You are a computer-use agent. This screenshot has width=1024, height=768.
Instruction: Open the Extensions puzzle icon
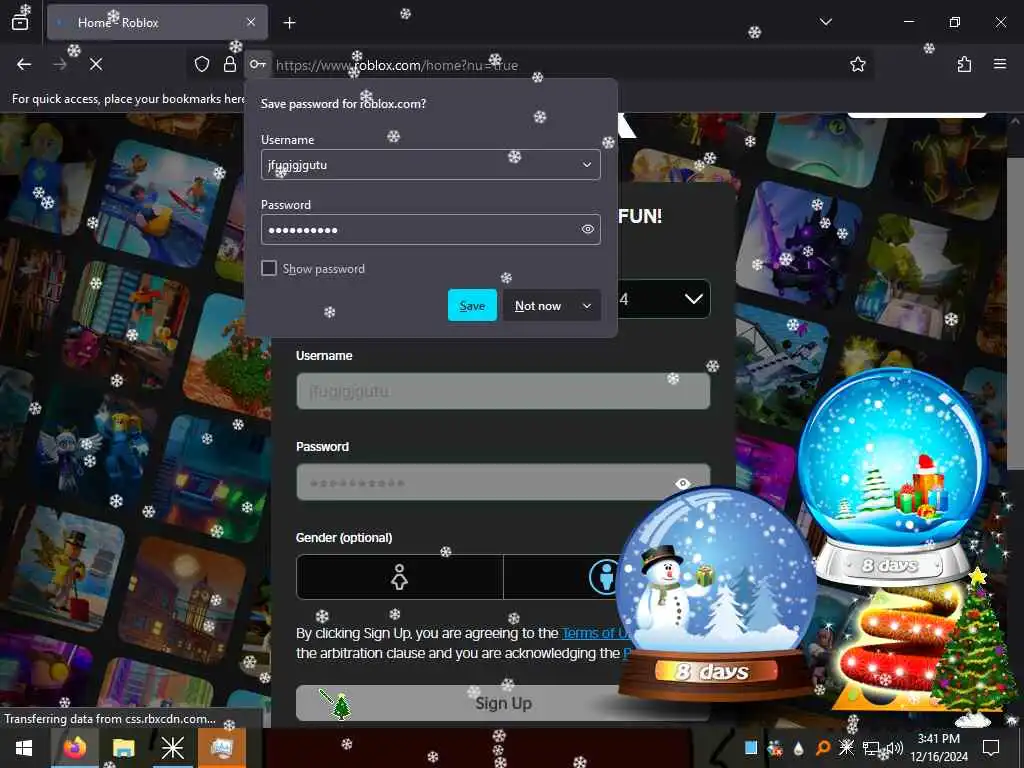point(964,64)
